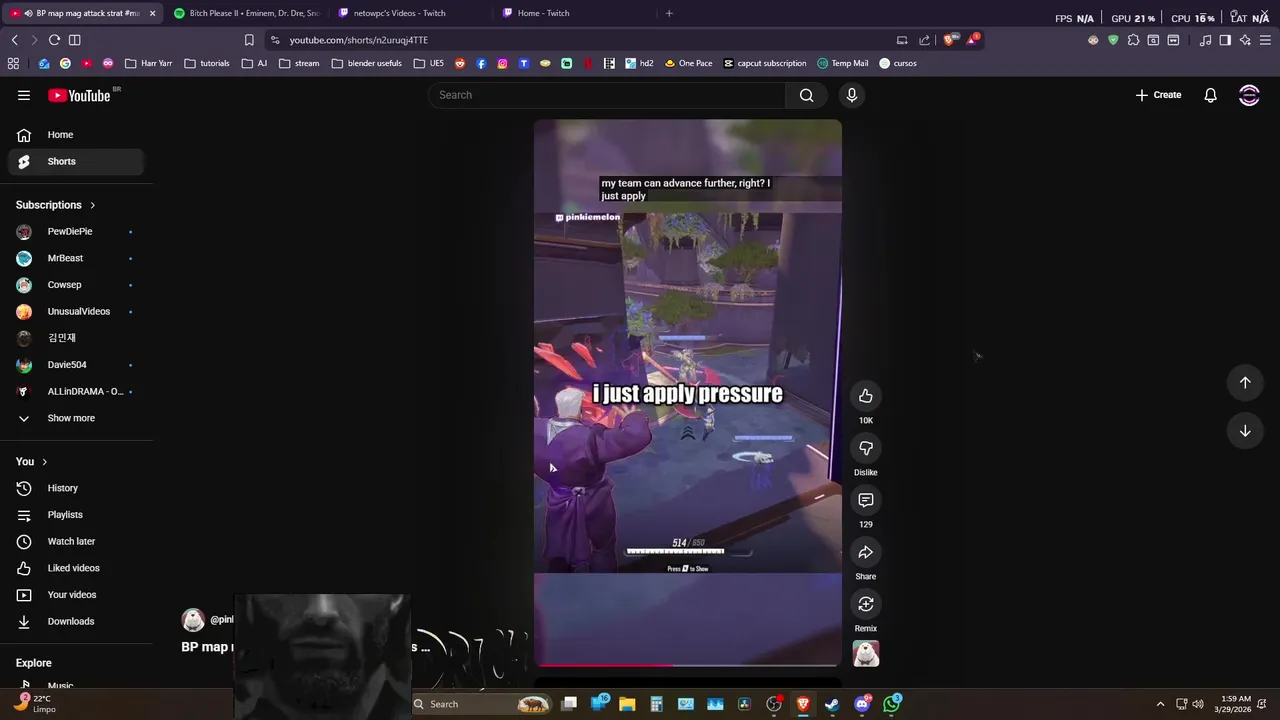Open UnusualVideos subscription
The image size is (1280, 720).
[x=76, y=311]
